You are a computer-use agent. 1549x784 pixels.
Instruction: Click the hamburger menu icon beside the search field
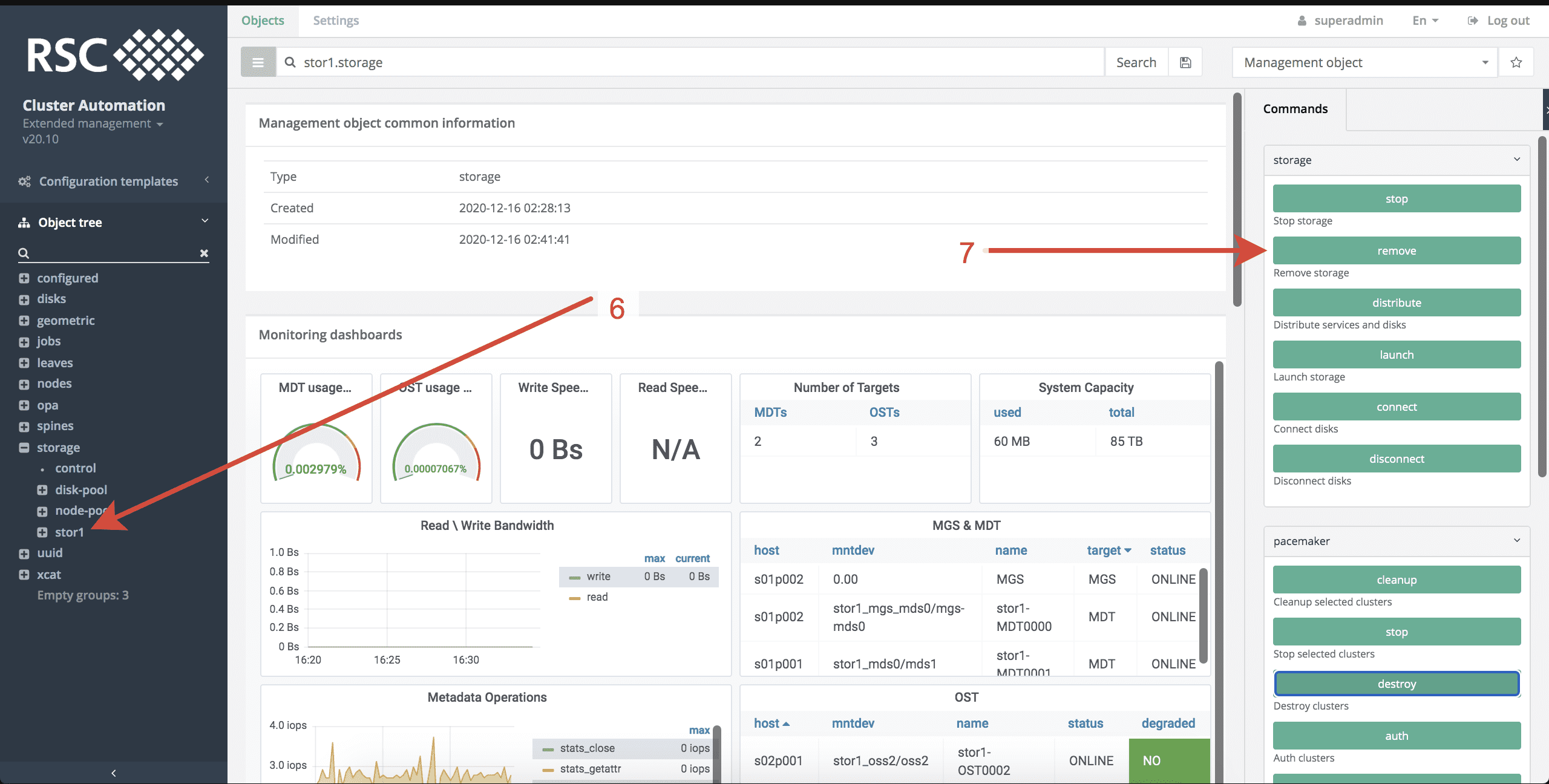coord(258,62)
